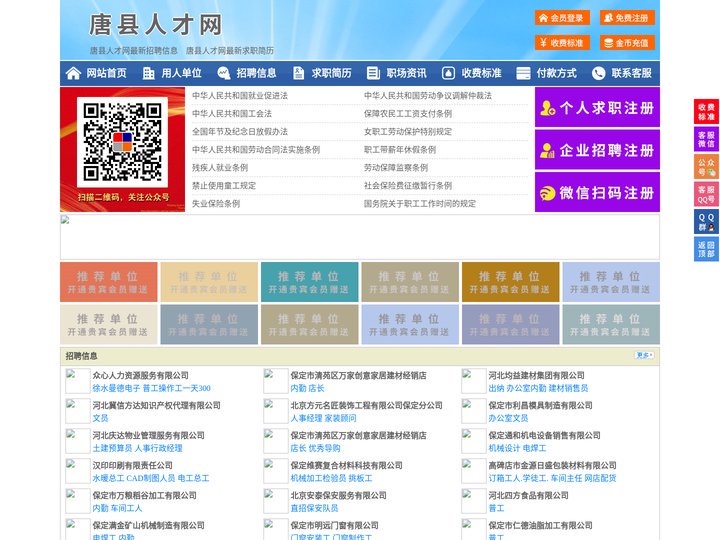Screen dimensions: 720x540
Task: Click the news icon beside 职场资讯
Action: click(x=373, y=73)
